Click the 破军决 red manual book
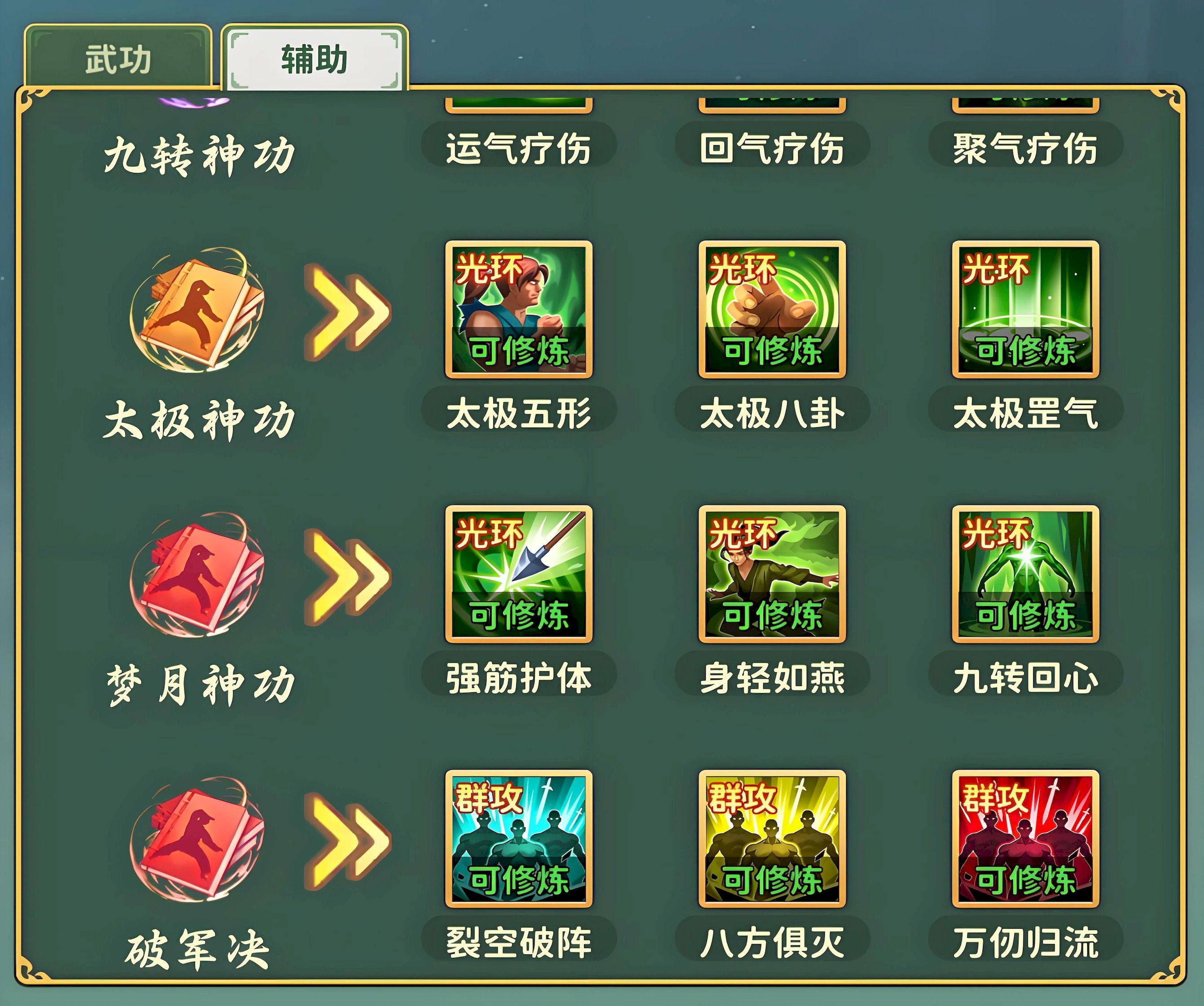 (x=198, y=840)
